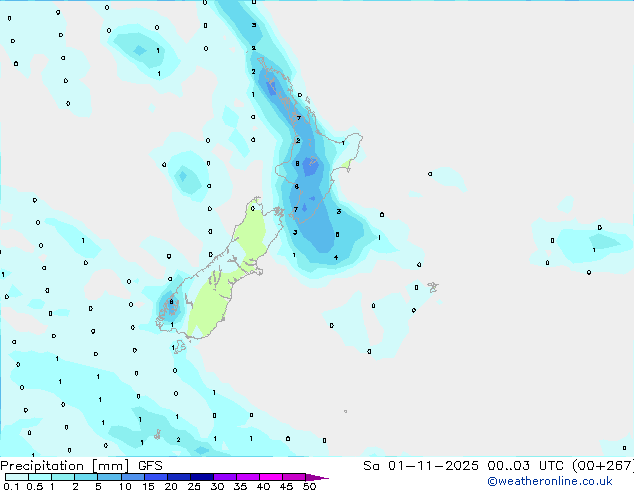
Task: Click the 20–25 mm legend color box
Action: click(x=179, y=477)
